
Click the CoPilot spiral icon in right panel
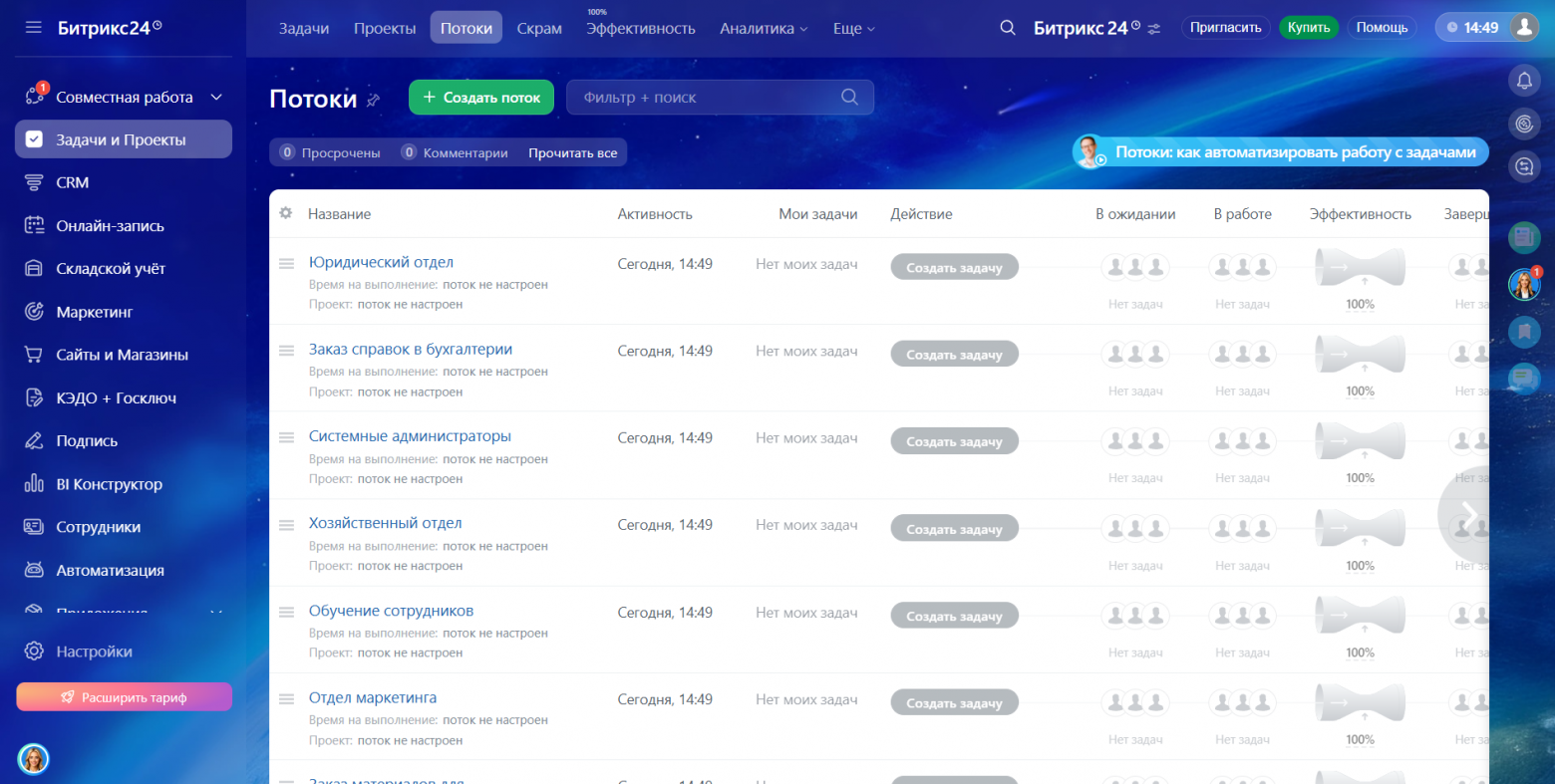point(1524,124)
